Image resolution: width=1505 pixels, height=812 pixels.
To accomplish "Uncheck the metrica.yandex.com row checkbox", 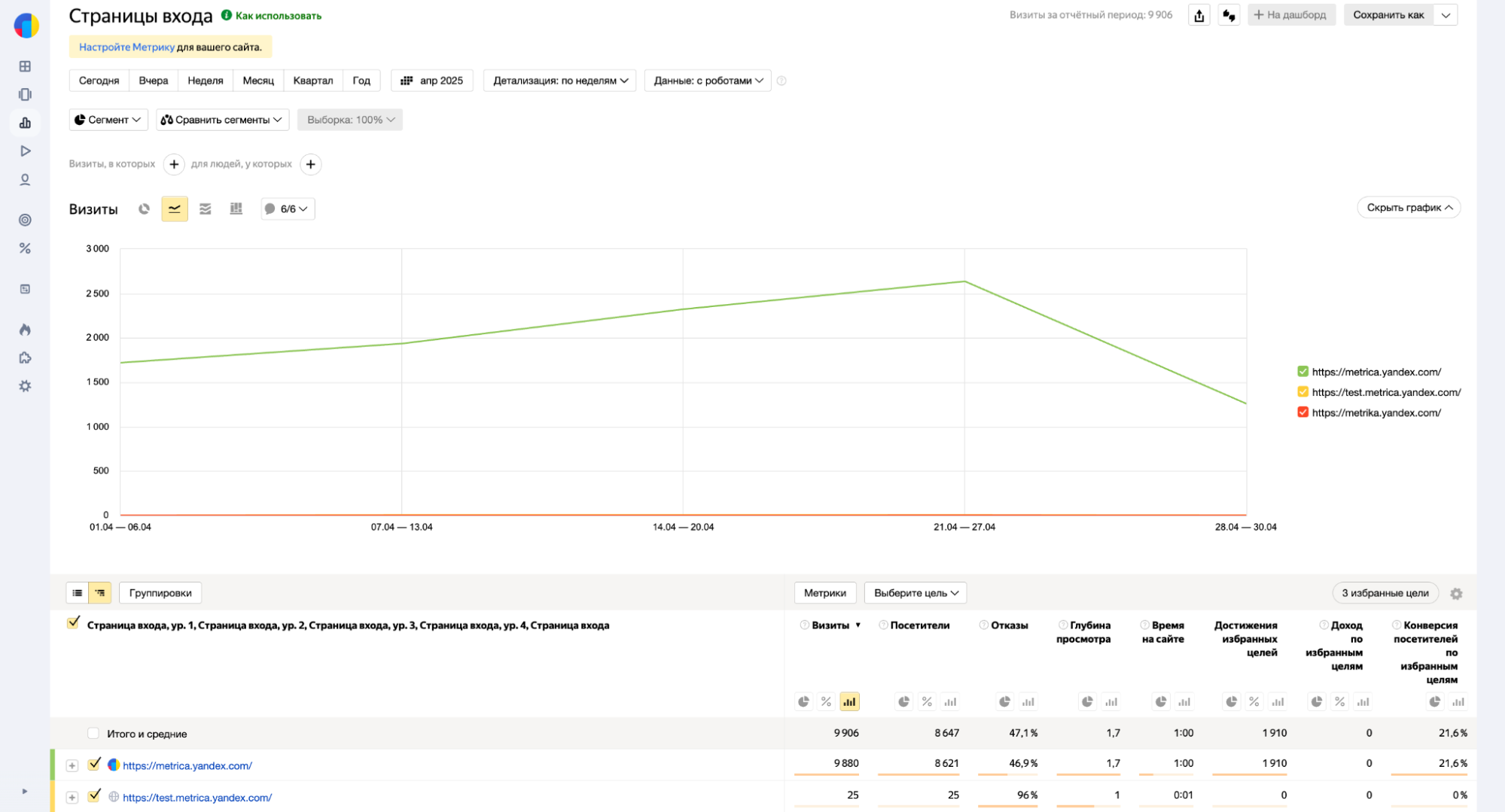I will [94, 764].
